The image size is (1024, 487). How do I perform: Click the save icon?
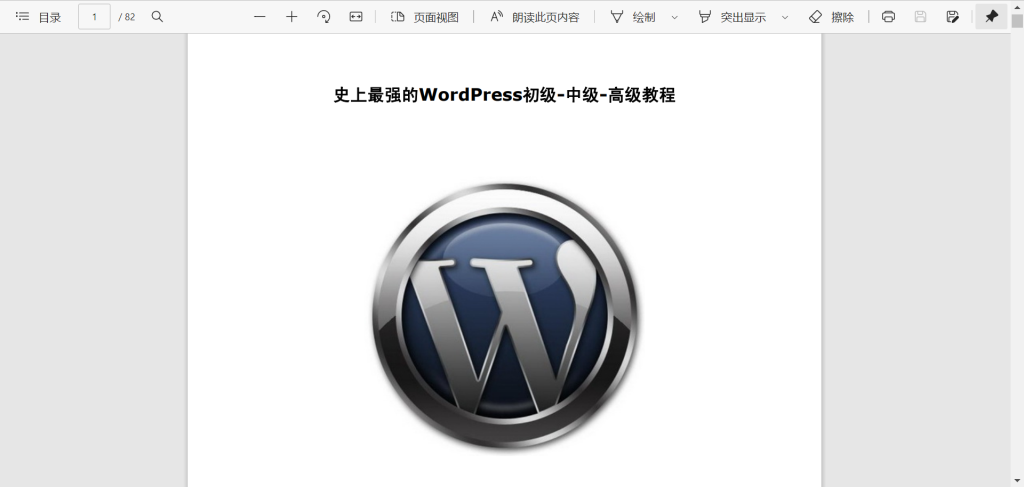(x=920, y=17)
